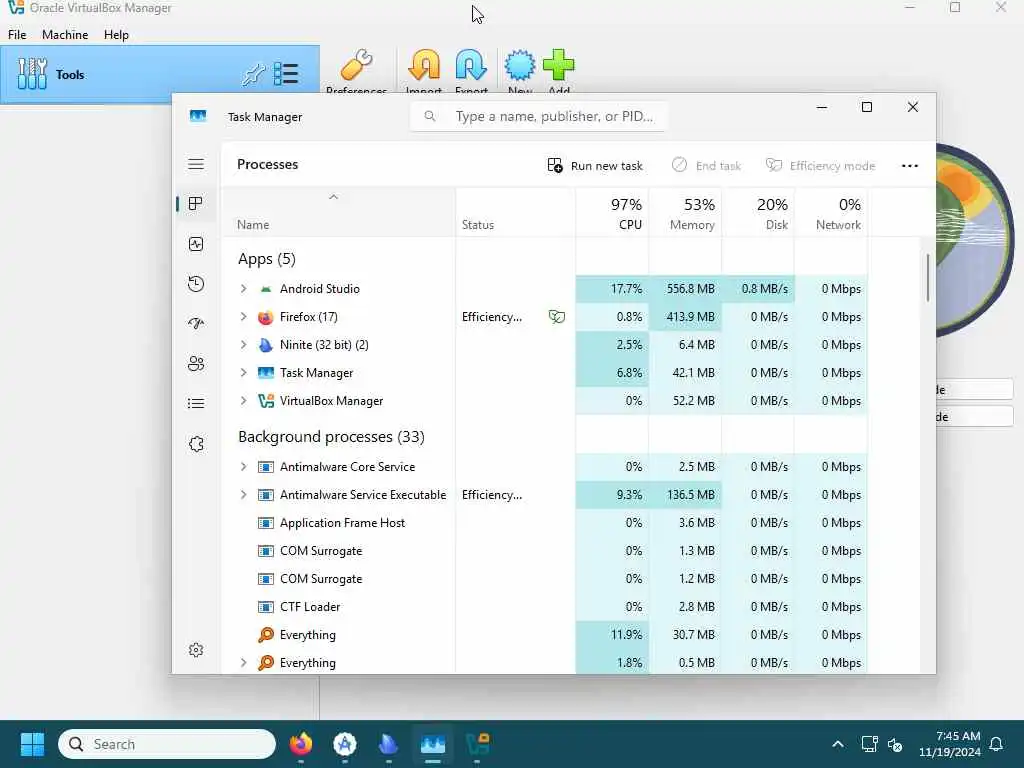Open App history page icon in sidebar
The height and width of the screenshot is (768, 1024).
point(196,283)
